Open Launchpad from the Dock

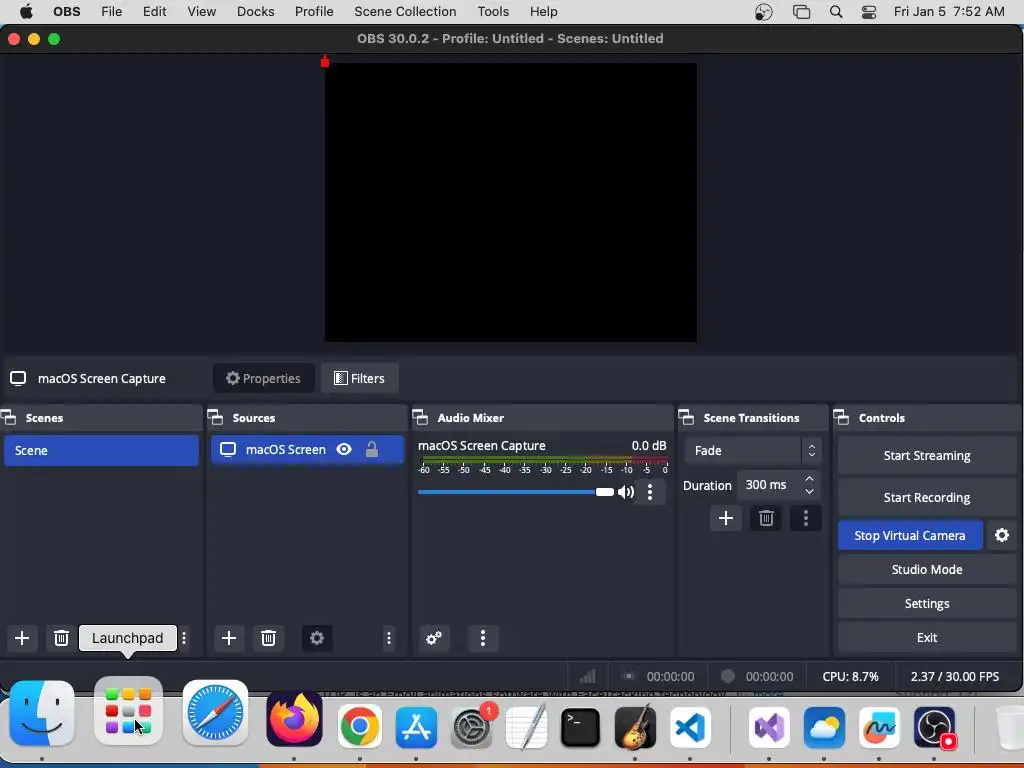click(x=128, y=711)
